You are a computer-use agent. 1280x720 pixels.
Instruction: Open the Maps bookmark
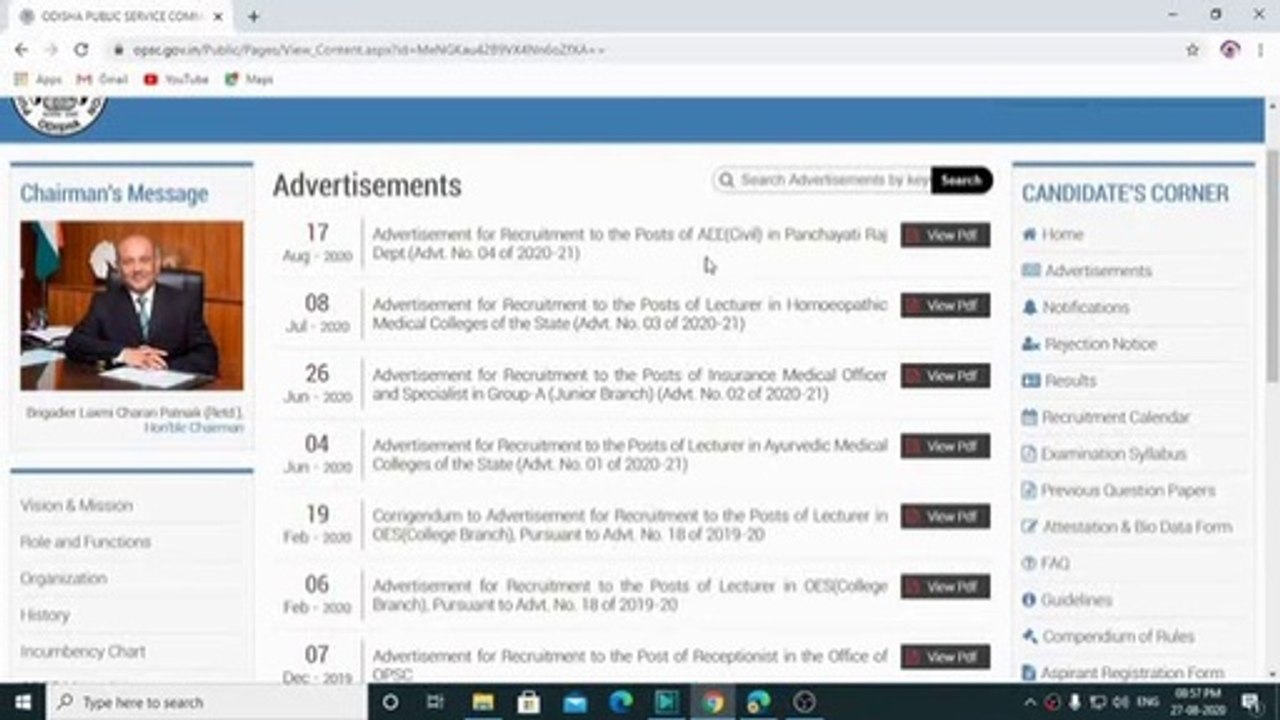pos(249,79)
